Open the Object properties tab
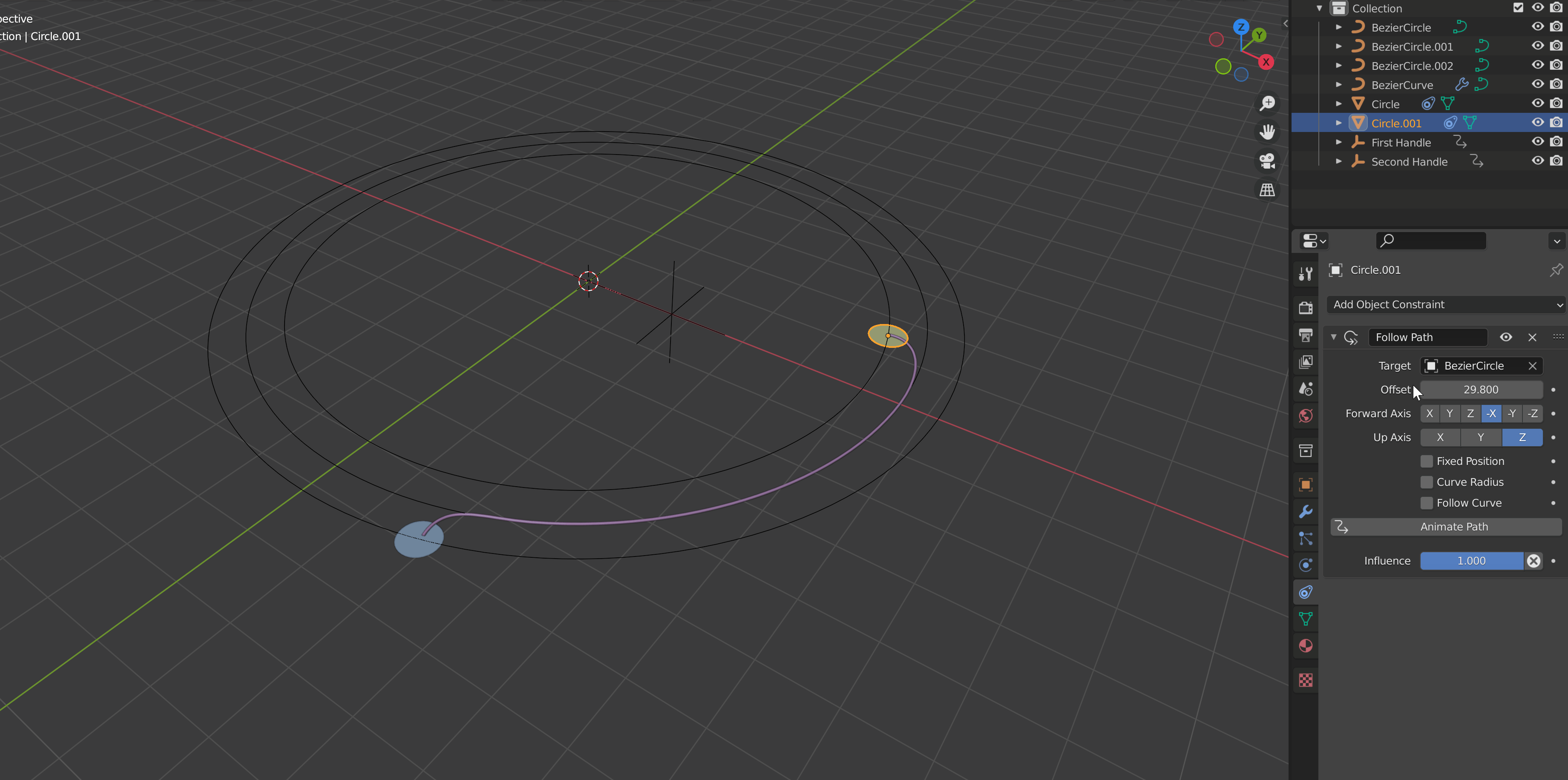 1306,485
